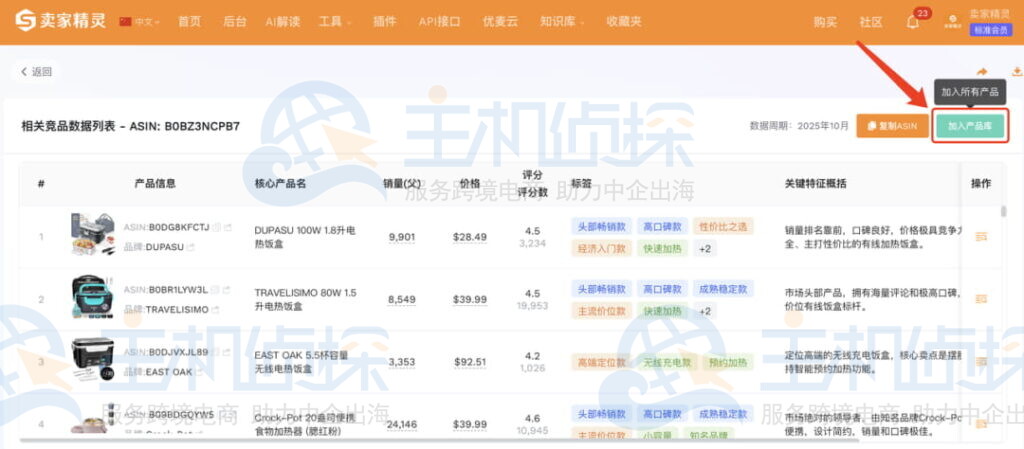This screenshot has height=449, width=1024.
Task: Open the EAST OAK lunch box thumbnail
Action: pyautogui.click(x=93, y=360)
